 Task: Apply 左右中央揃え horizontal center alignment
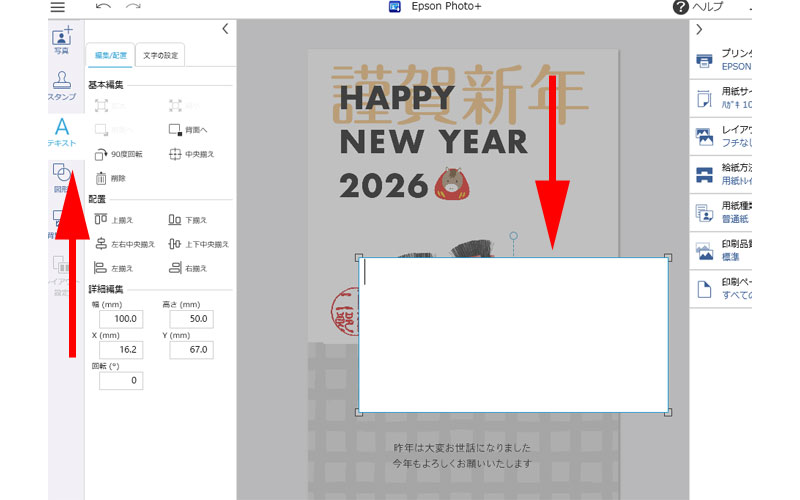point(125,244)
